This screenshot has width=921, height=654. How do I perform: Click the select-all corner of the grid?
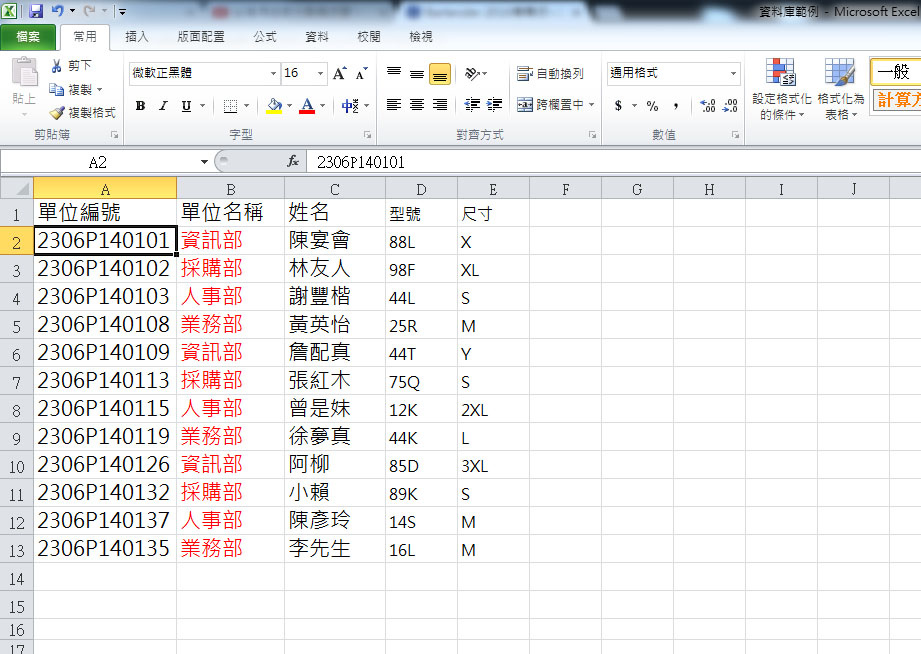pyautogui.click(x=16, y=189)
